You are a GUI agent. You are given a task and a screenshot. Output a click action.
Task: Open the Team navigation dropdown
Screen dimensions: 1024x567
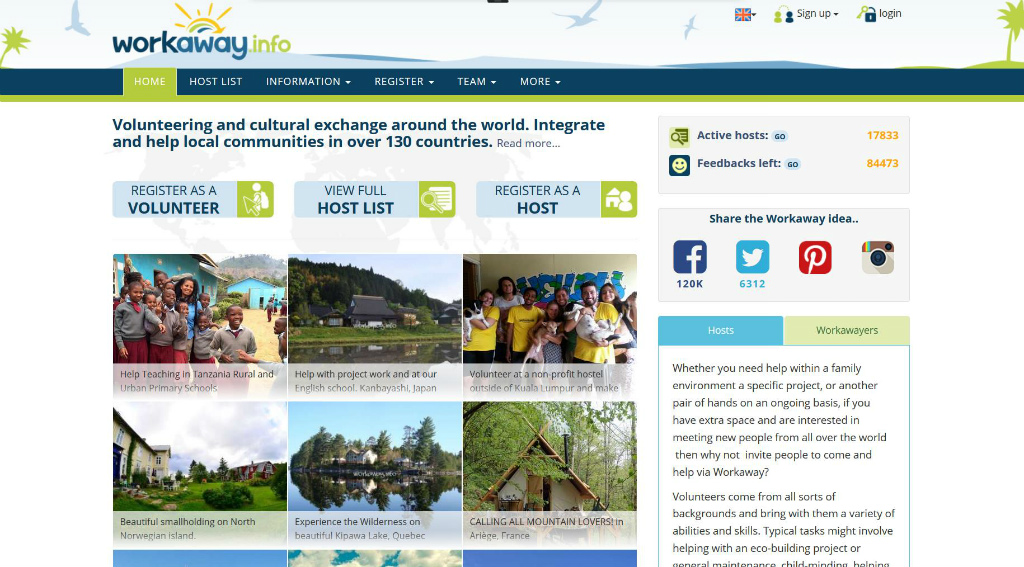tap(476, 82)
